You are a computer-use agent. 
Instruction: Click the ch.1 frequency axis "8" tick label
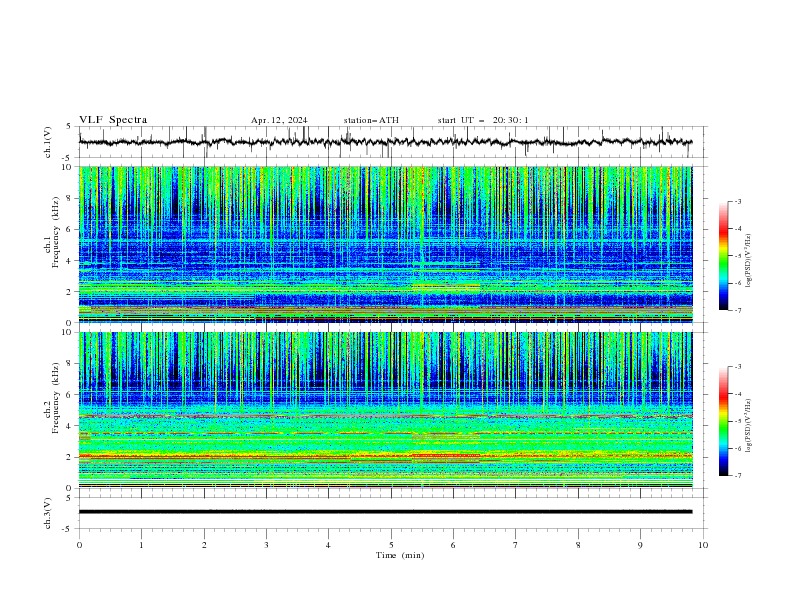tap(70, 198)
